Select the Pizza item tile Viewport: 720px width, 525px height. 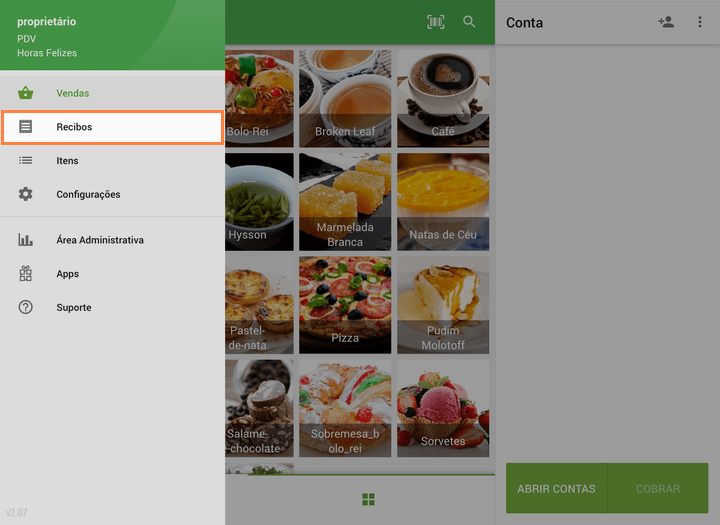pos(345,305)
